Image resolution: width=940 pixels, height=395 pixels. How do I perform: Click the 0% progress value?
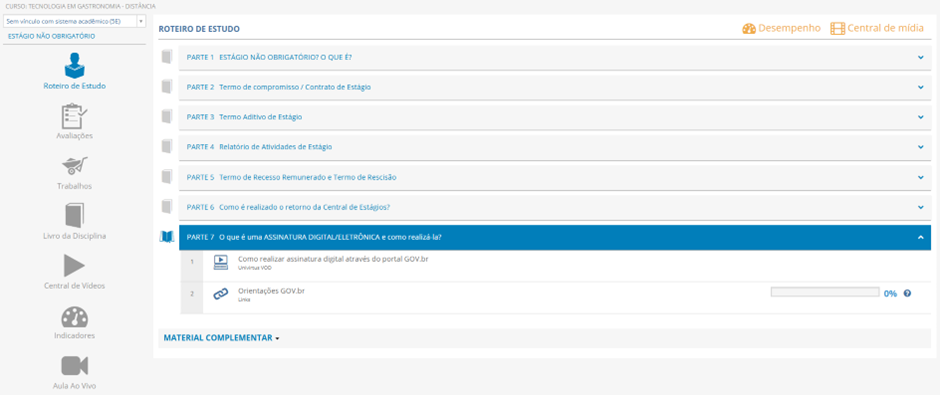[890, 293]
